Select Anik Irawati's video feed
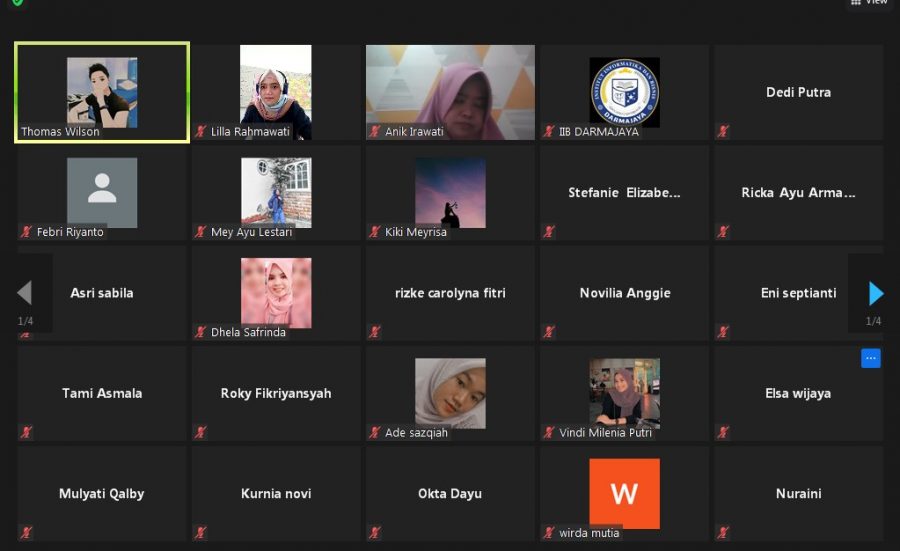 (x=451, y=92)
